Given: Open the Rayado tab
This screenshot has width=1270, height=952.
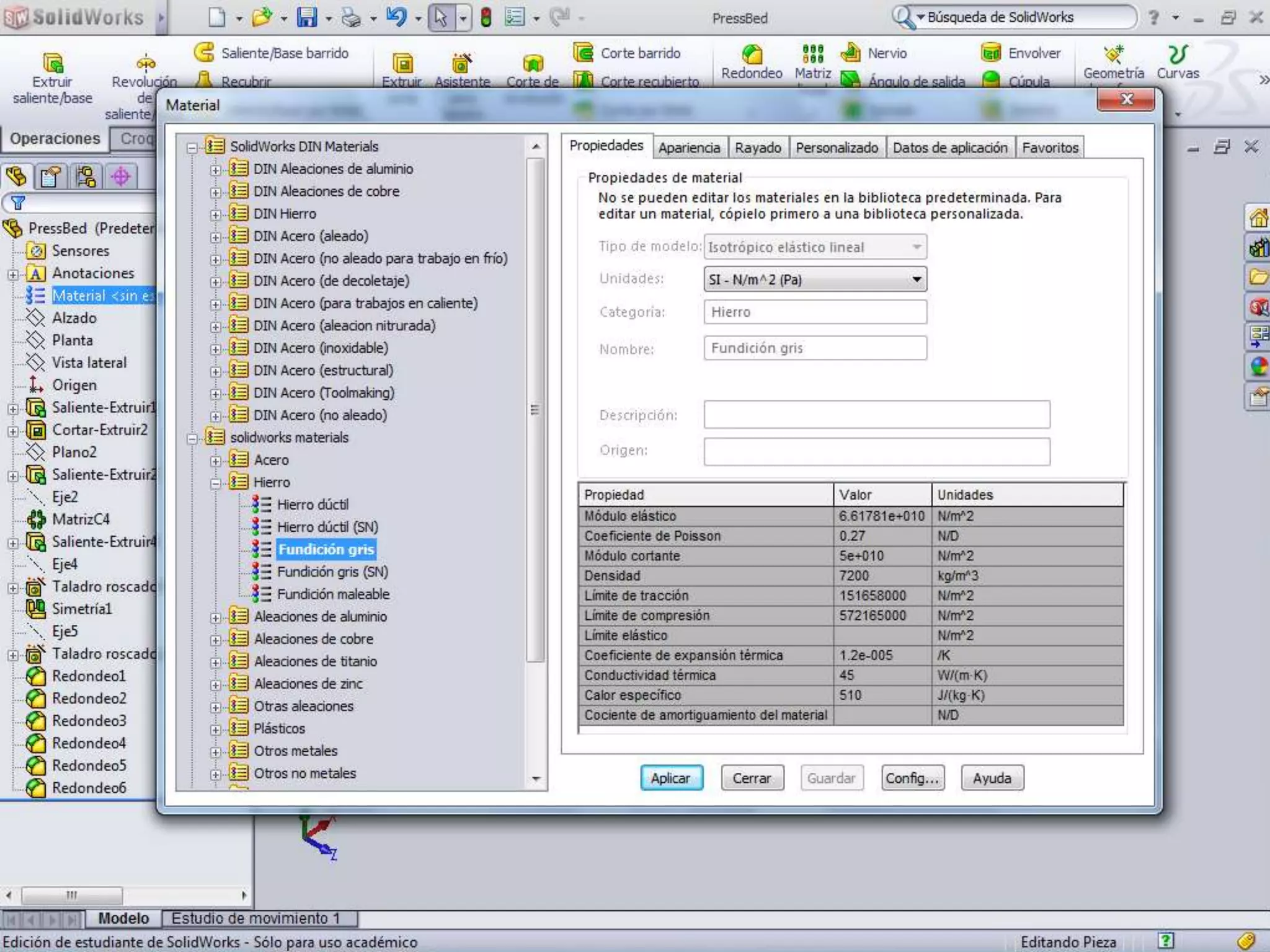Looking at the screenshot, I should click(757, 148).
